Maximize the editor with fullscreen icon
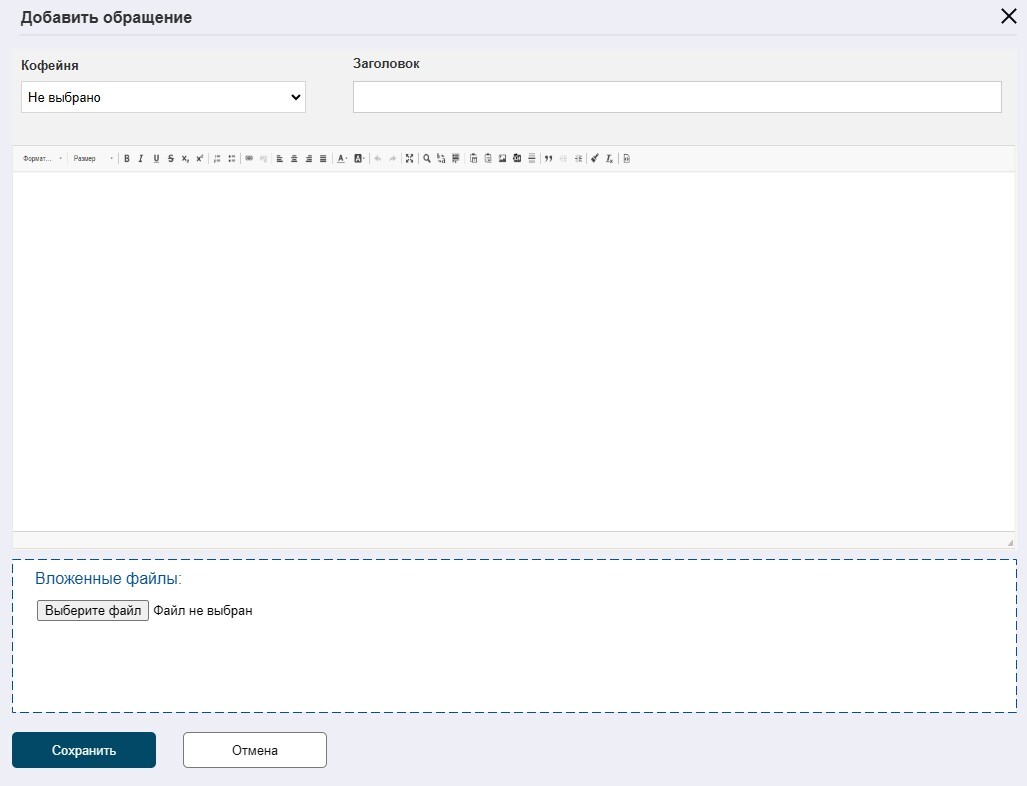The image size is (1027, 786). coord(409,159)
